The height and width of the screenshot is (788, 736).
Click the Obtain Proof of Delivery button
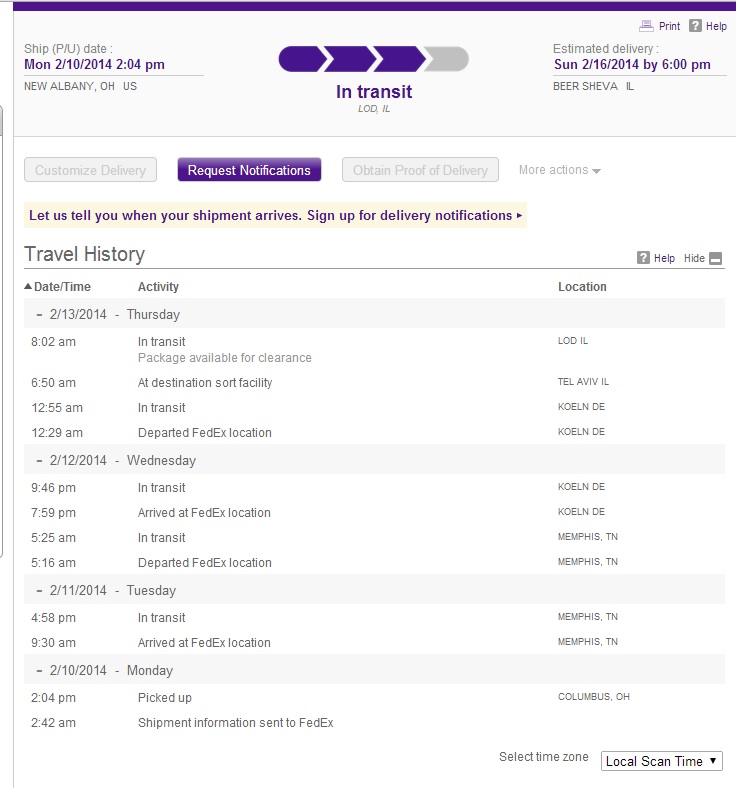tap(420, 170)
